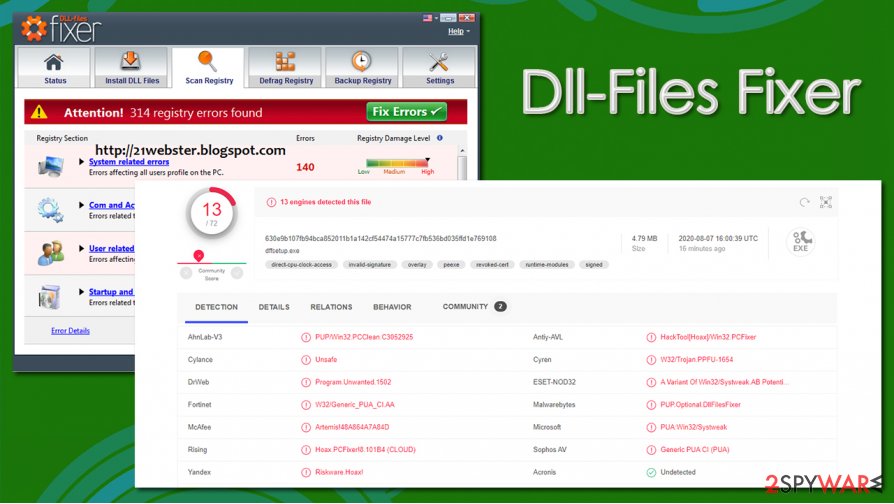Click the Cylance Unsafe result
Screen dimensions: 894x504
pyautogui.click(x=326, y=360)
